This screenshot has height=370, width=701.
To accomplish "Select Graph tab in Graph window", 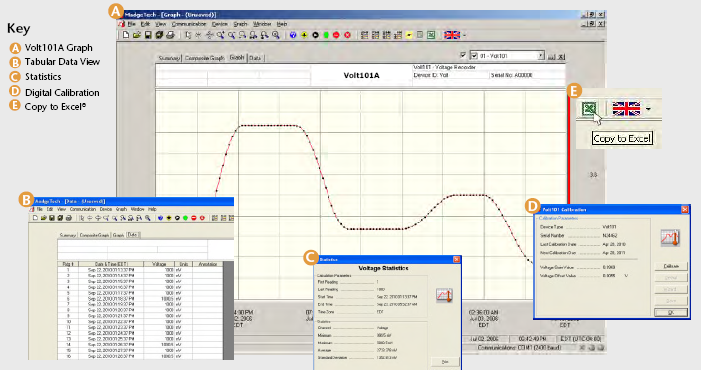I will pos(237,58).
